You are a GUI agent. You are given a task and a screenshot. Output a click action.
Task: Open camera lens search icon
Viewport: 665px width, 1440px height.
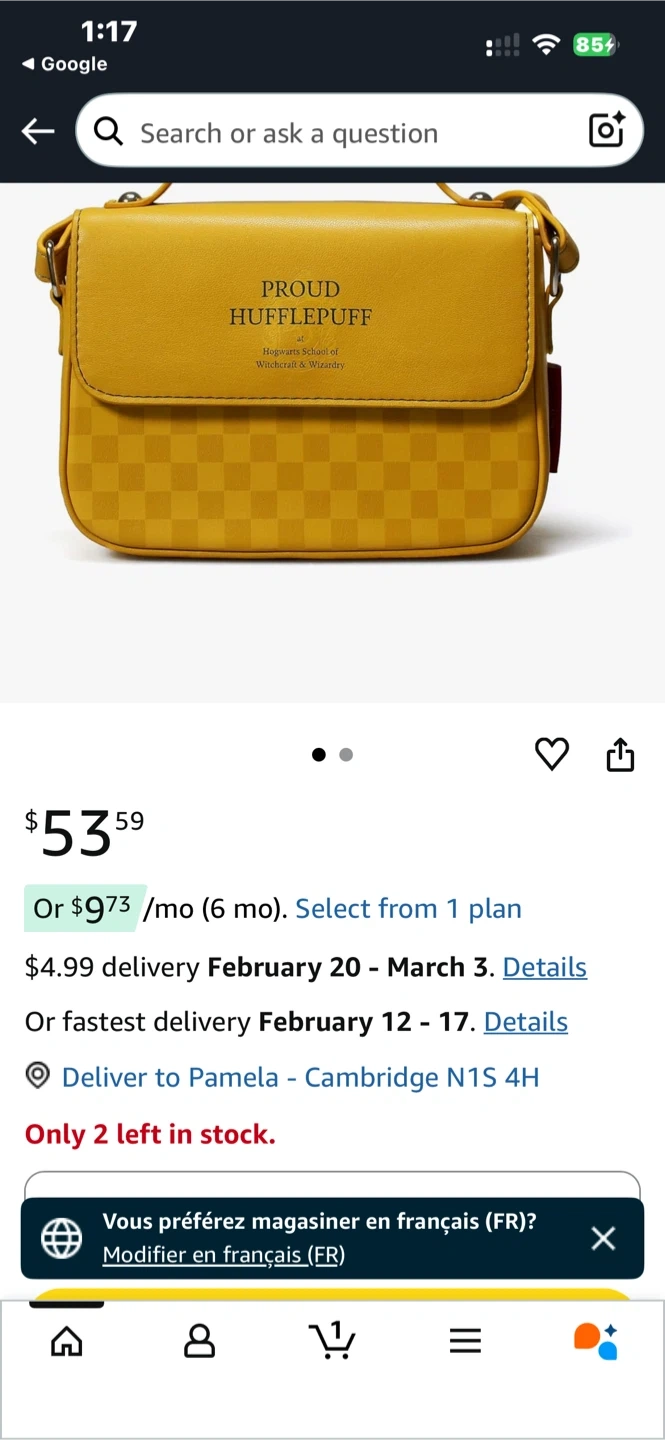tap(606, 131)
